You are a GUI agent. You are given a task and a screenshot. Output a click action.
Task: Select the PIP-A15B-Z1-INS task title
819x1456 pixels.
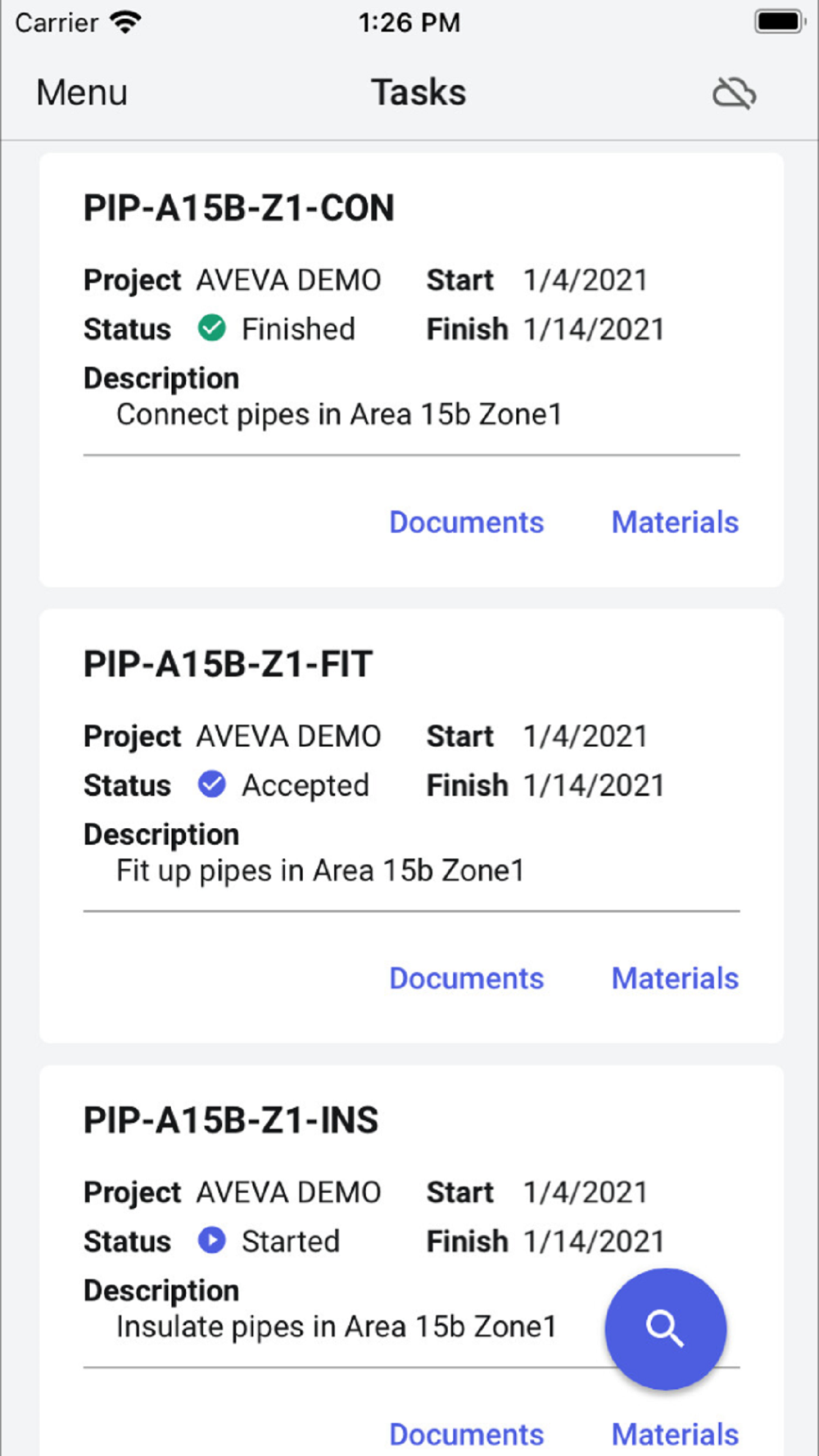click(231, 1120)
